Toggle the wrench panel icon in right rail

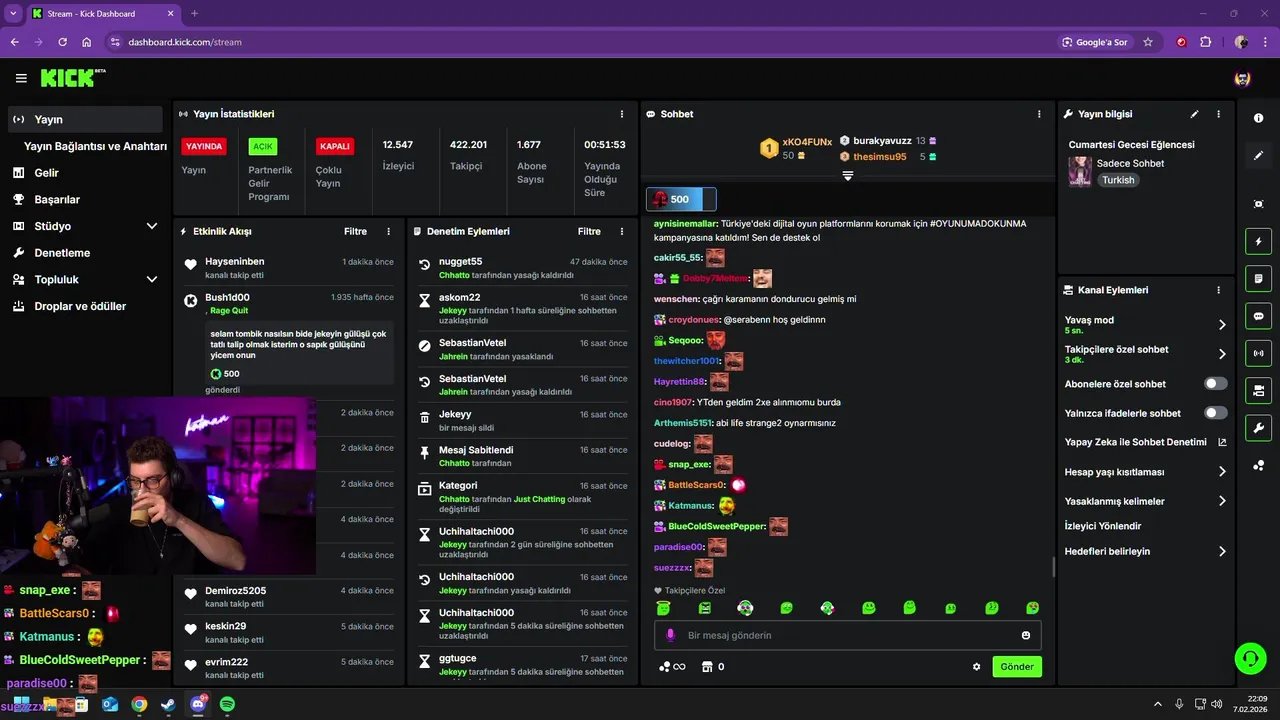[1258, 428]
